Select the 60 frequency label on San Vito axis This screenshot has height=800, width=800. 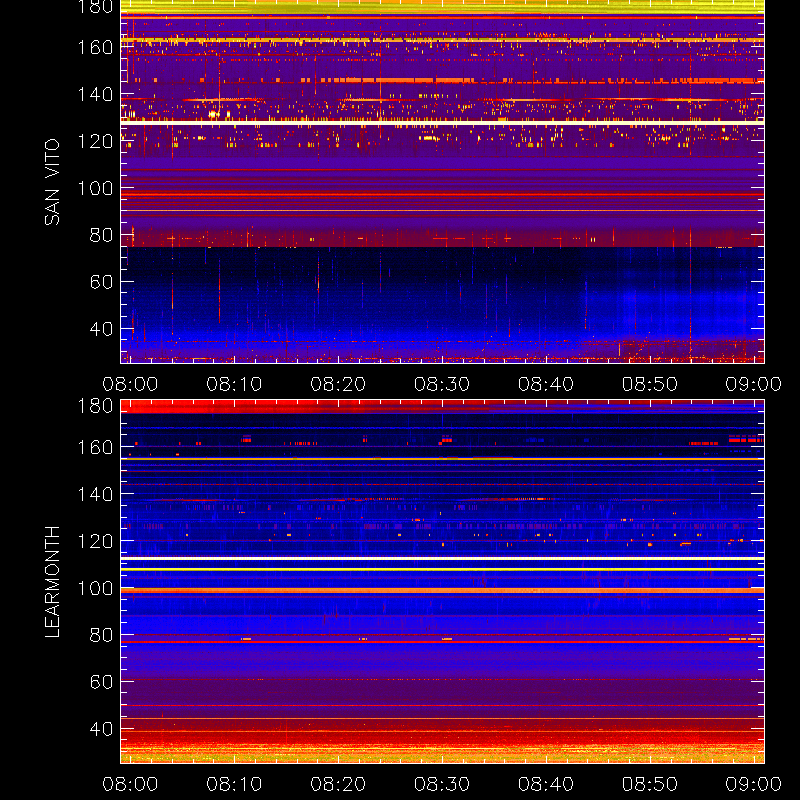[101, 282]
